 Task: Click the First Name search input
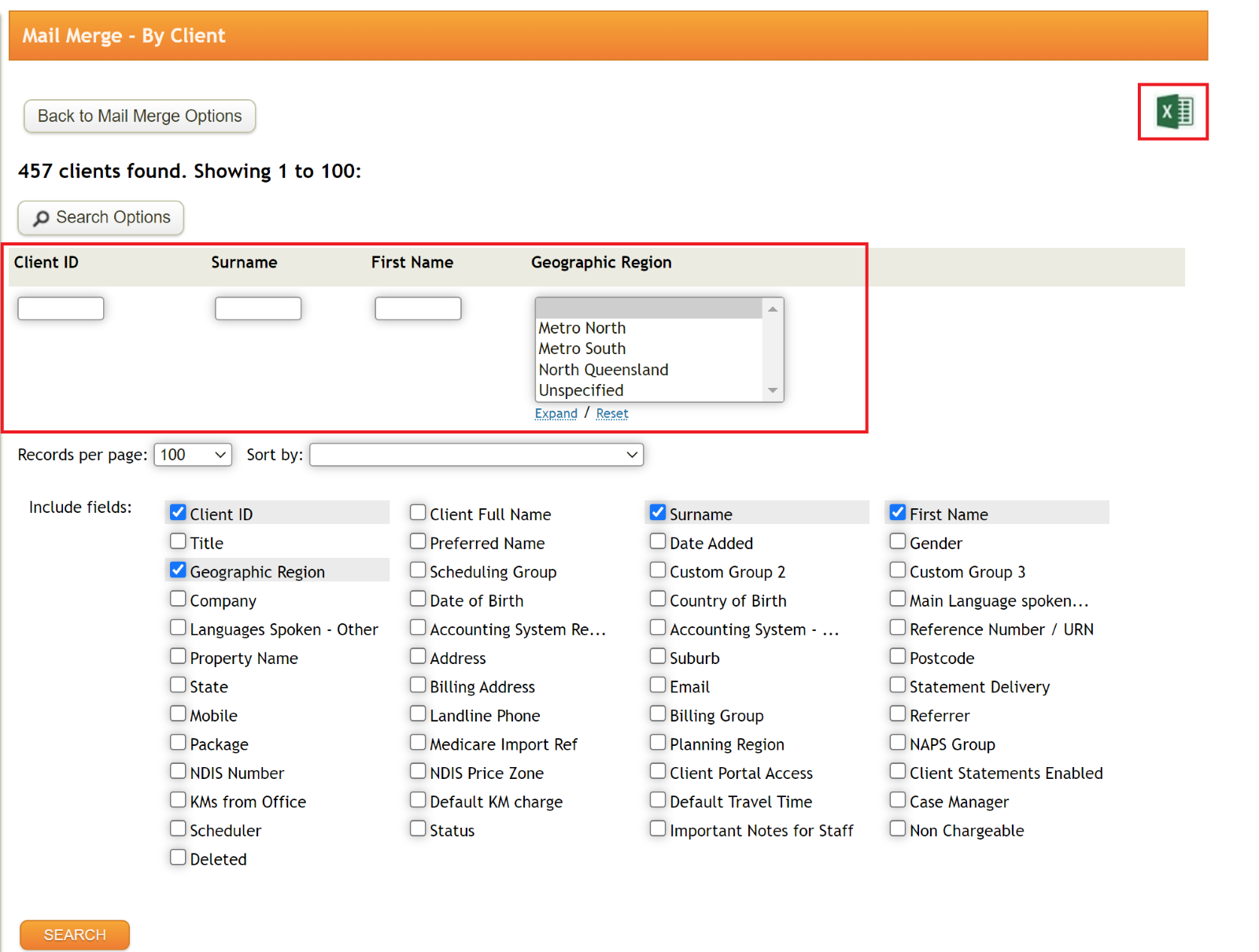(x=418, y=308)
